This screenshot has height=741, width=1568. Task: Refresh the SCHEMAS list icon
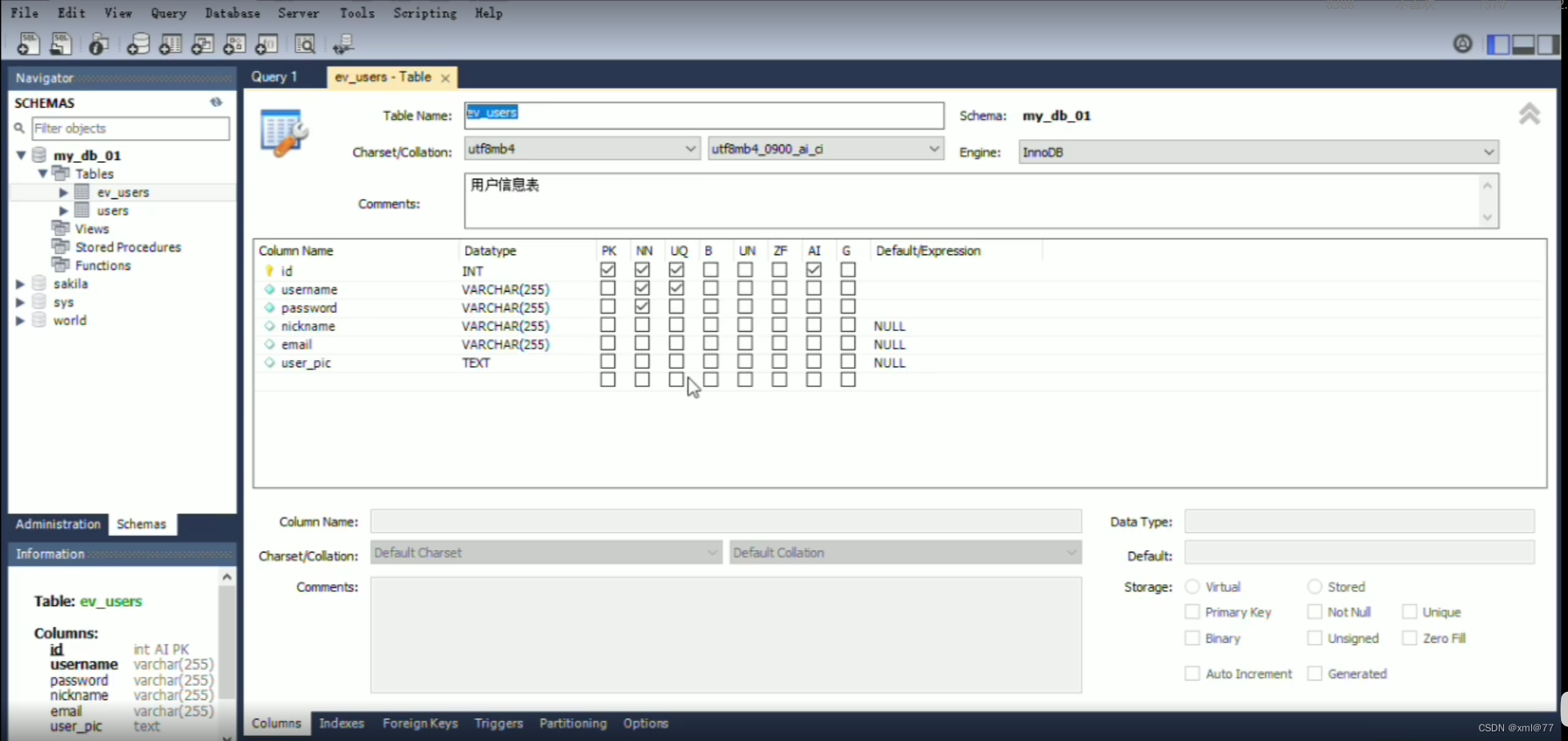(x=216, y=102)
